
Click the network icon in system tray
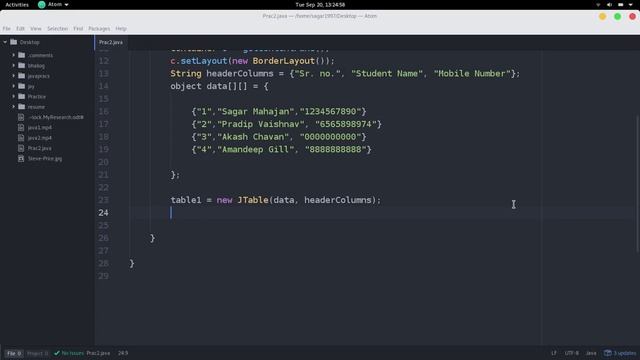598,5
